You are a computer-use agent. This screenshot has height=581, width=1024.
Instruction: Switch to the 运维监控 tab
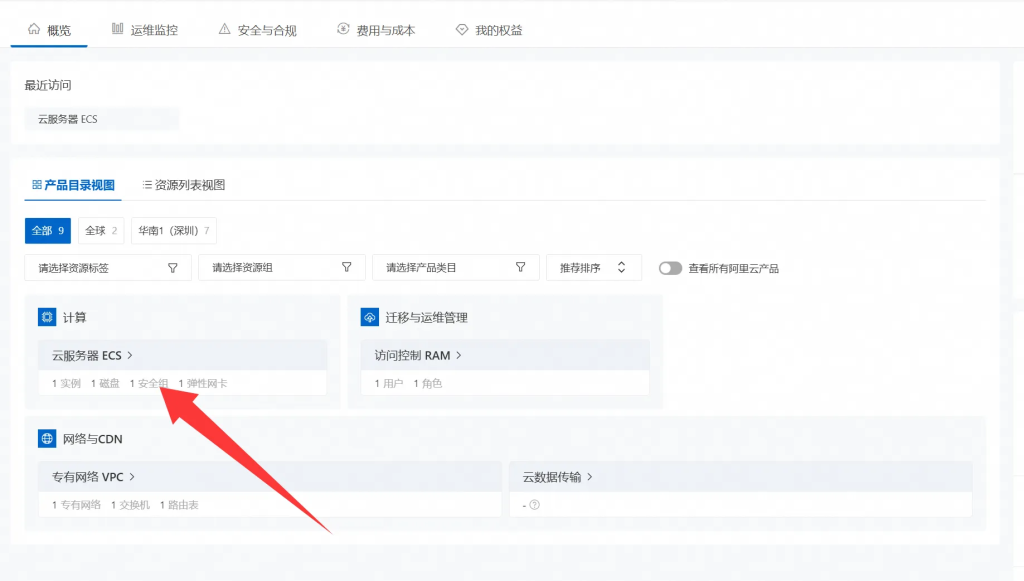[144, 30]
